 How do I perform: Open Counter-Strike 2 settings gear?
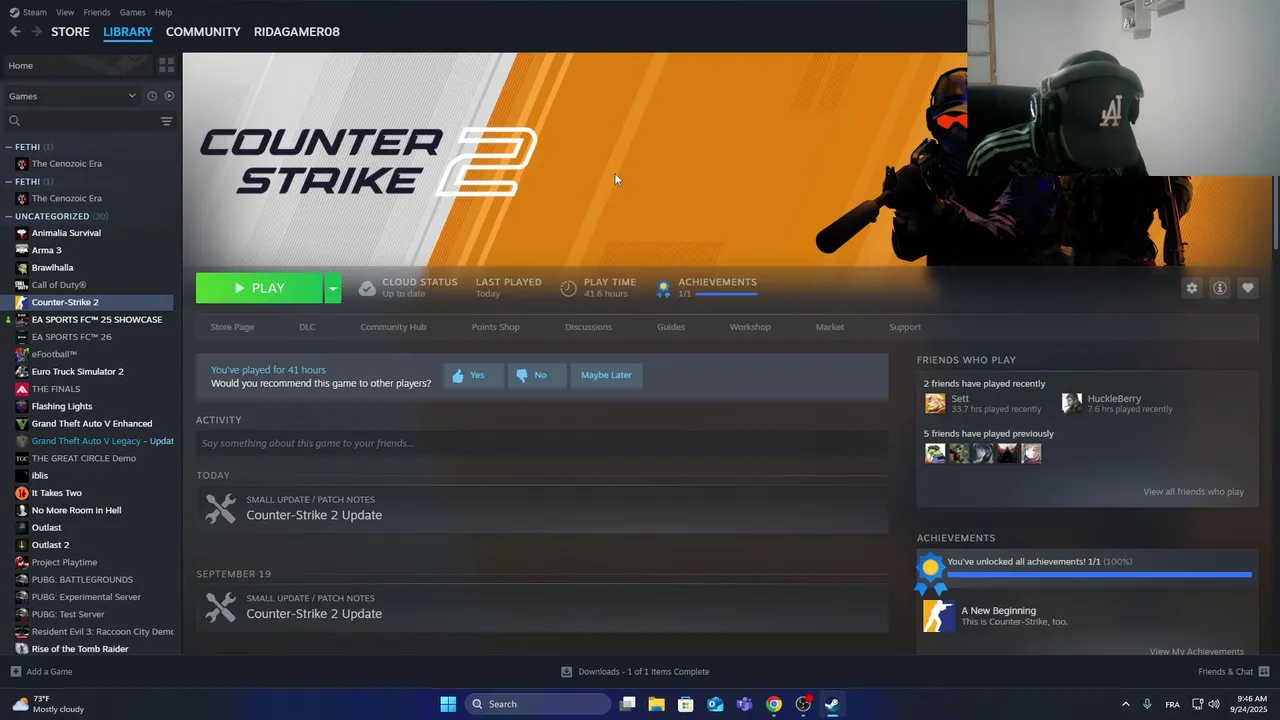click(x=1192, y=288)
